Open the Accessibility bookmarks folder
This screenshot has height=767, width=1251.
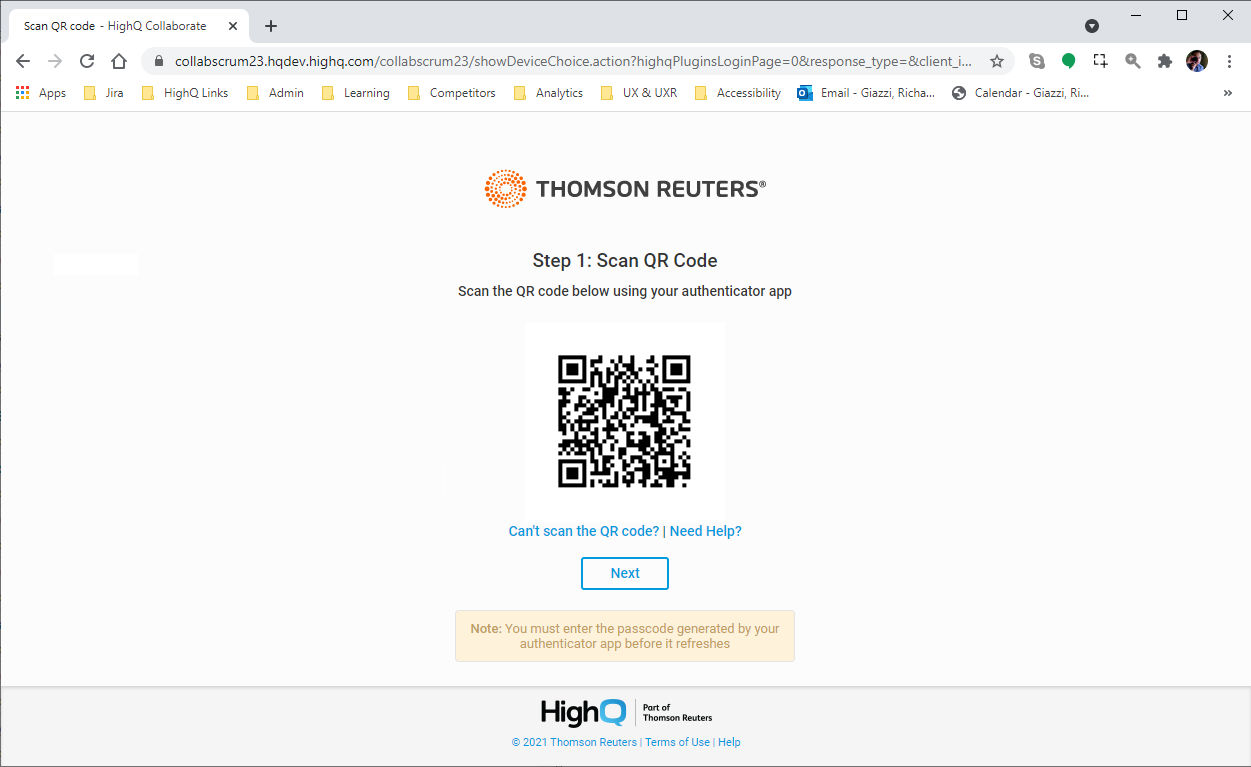point(737,93)
